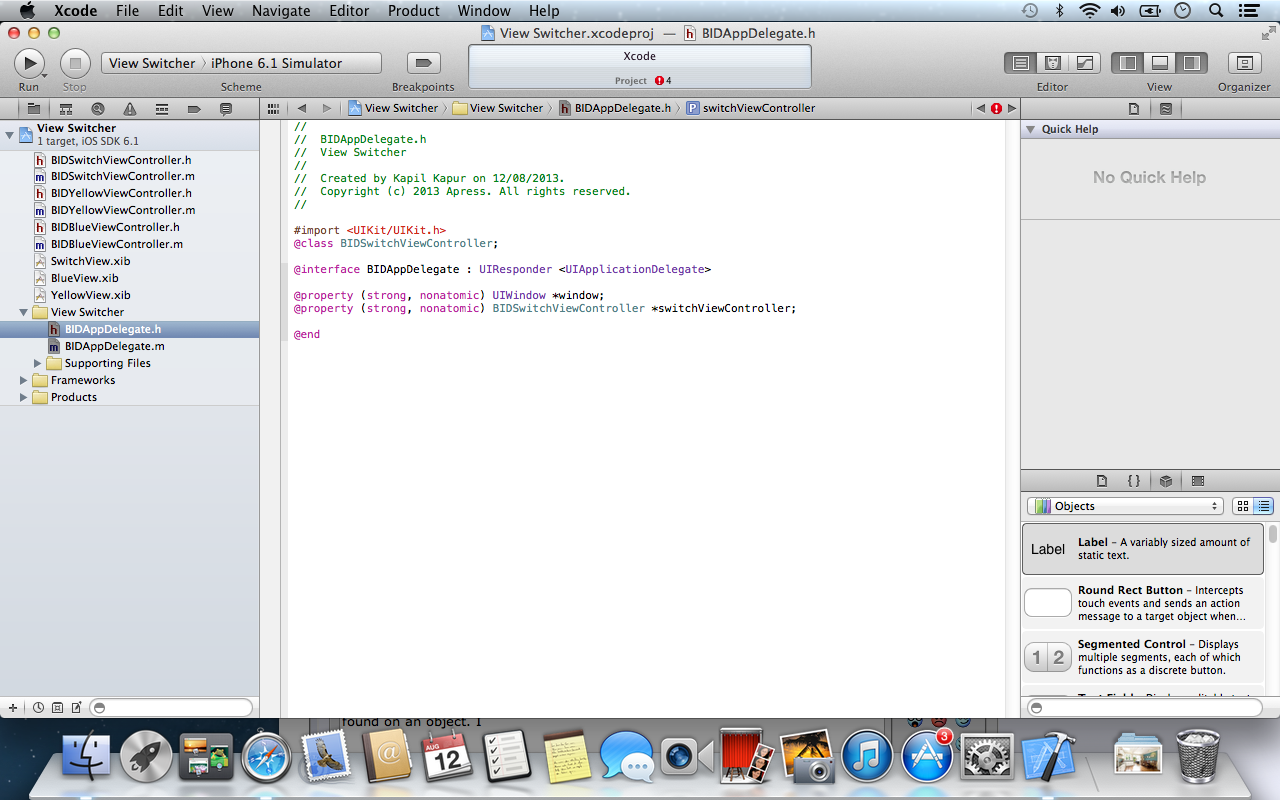The height and width of the screenshot is (800, 1280).
Task: Show the Debug navigator
Action: tap(162, 108)
